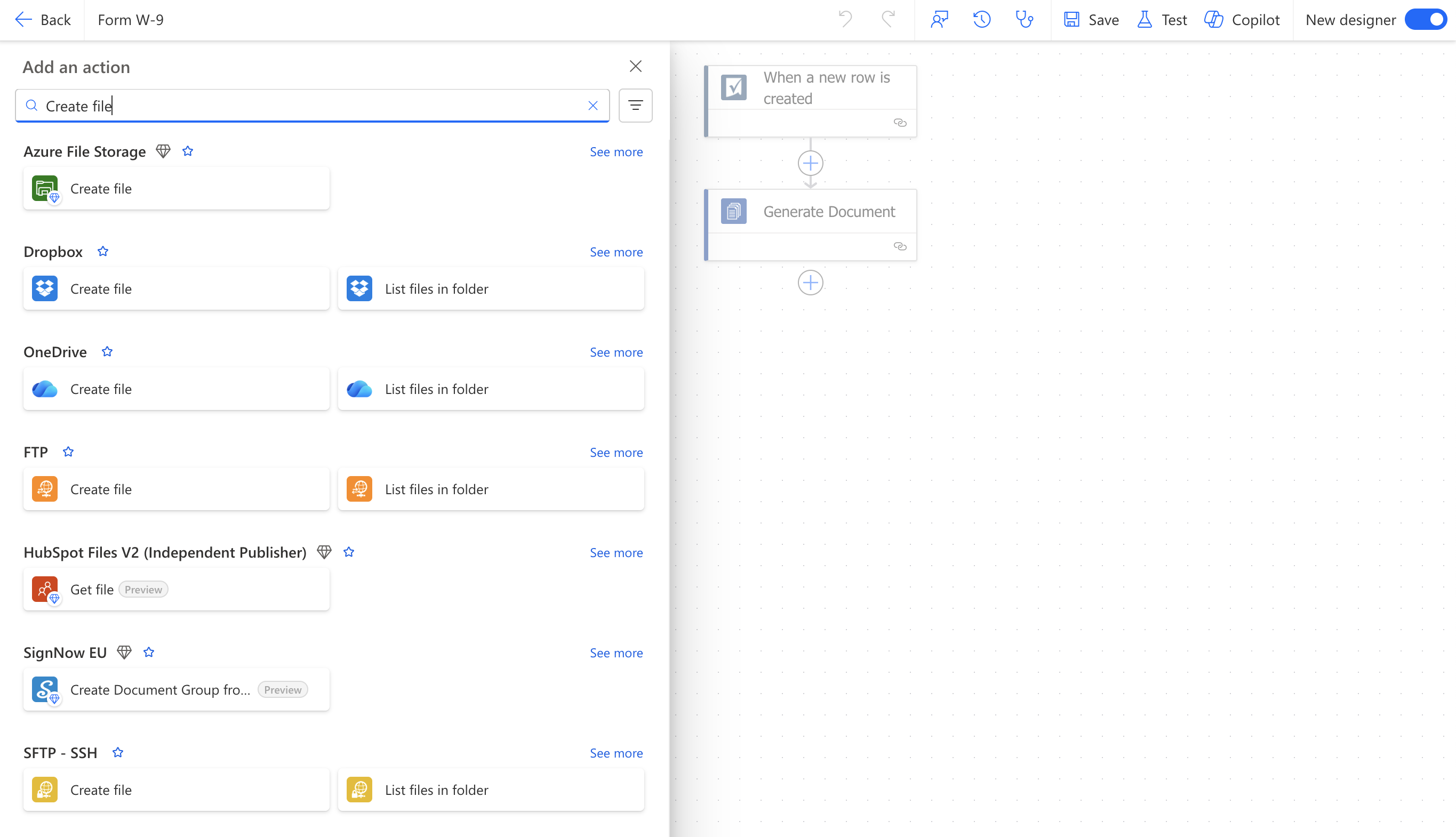This screenshot has width=1456, height=837.
Task: Open Copilot panel
Action: (x=1242, y=20)
